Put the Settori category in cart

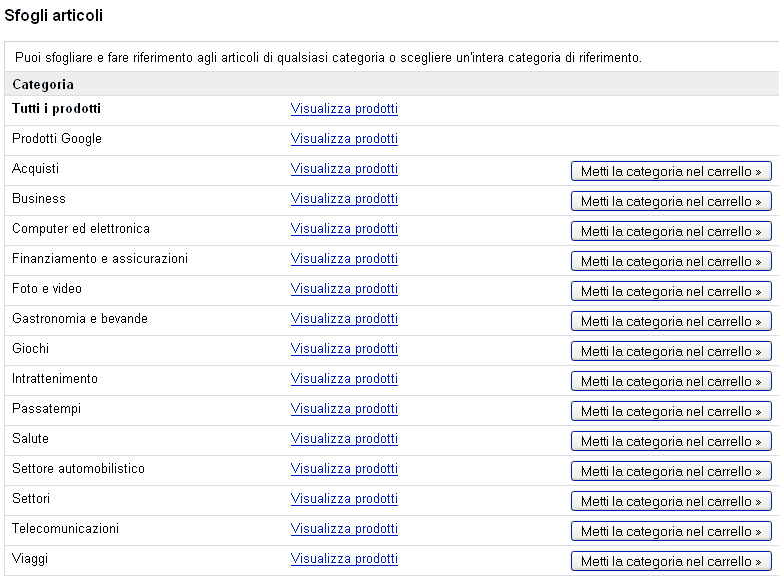[x=671, y=501]
